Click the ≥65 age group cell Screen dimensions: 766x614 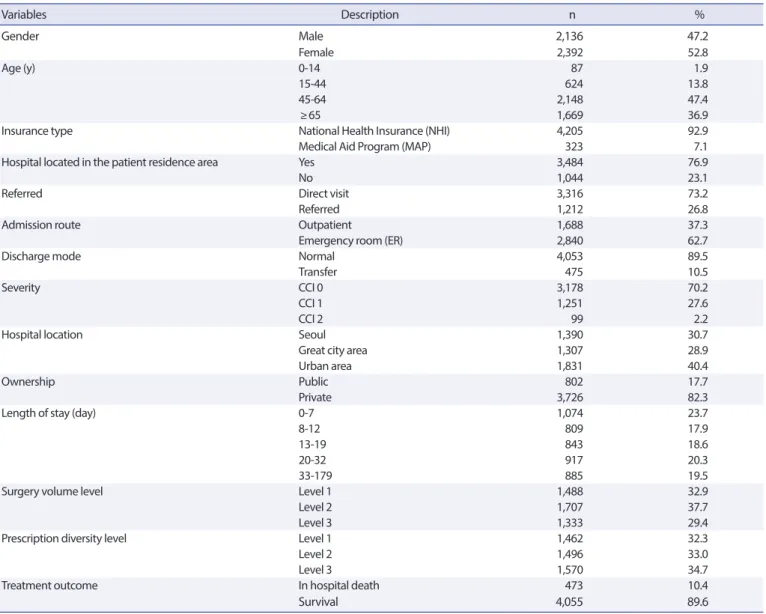pyautogui.click(x=310, y=115)
